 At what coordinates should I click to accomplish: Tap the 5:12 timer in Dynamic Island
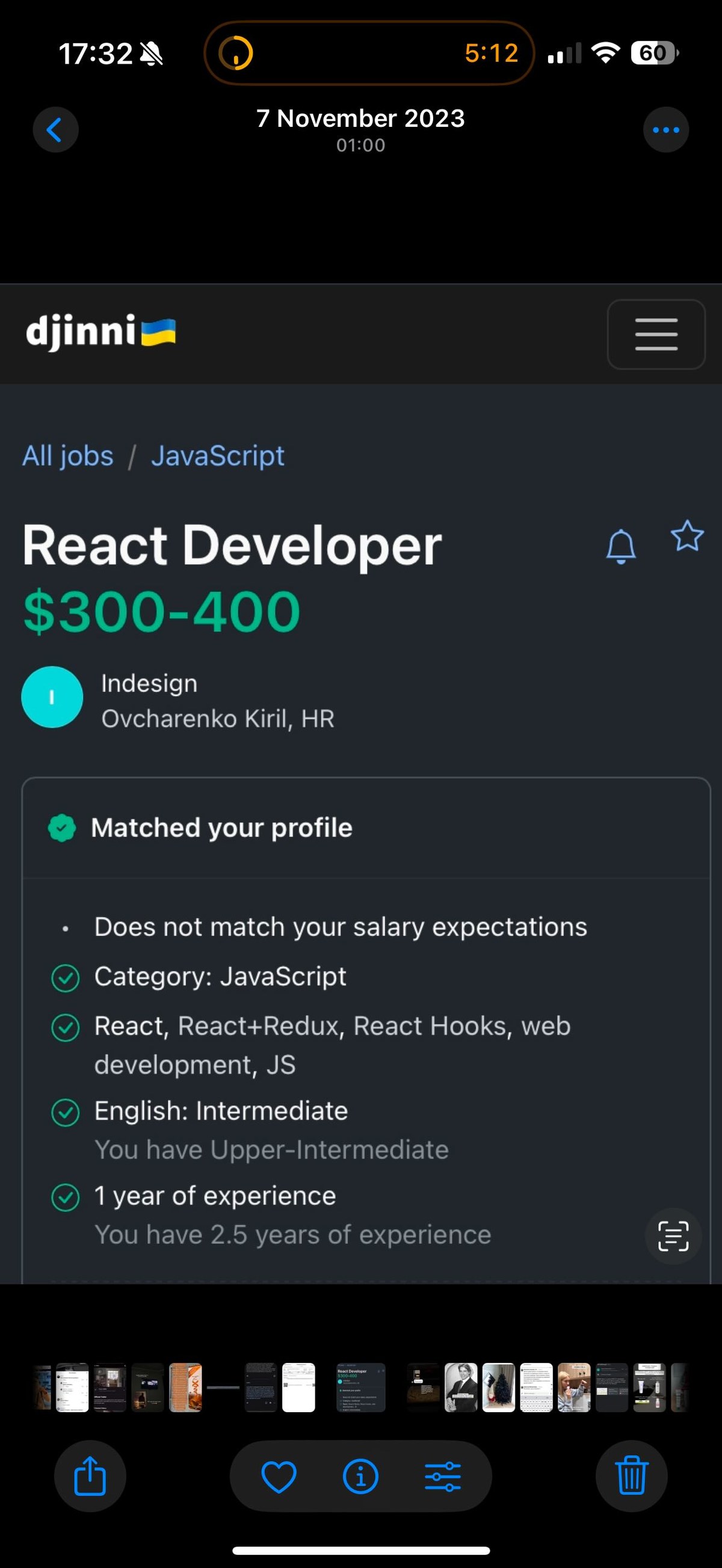tap(492, 53)
